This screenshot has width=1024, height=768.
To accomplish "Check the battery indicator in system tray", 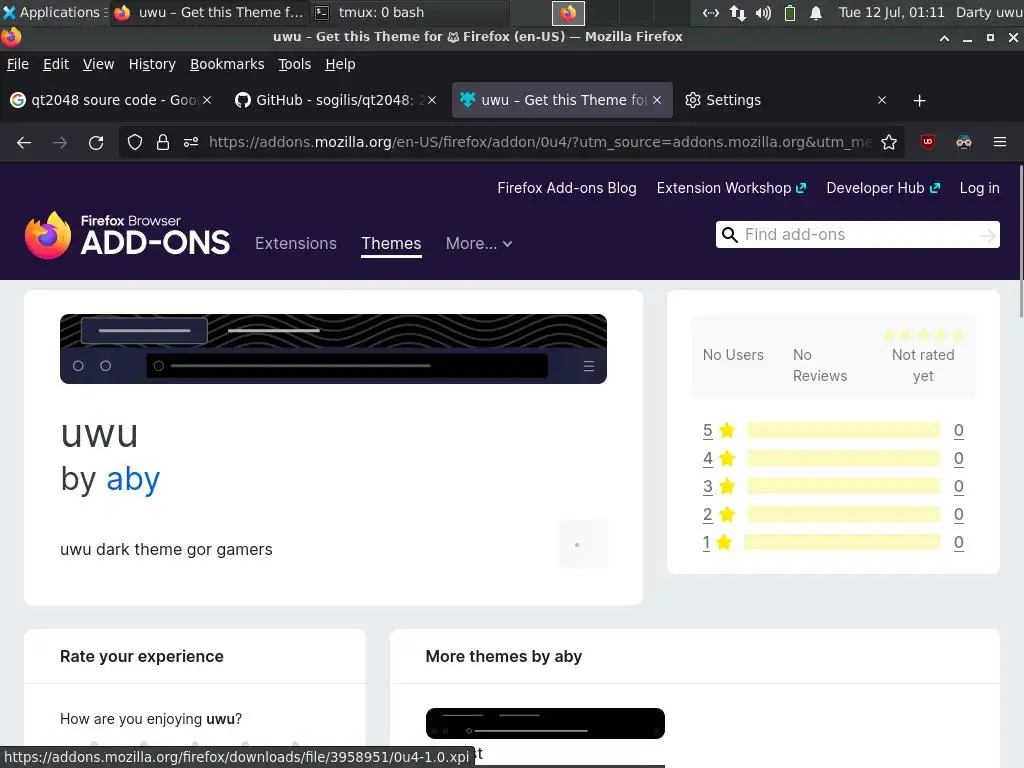I will click(x=790, y=12).
